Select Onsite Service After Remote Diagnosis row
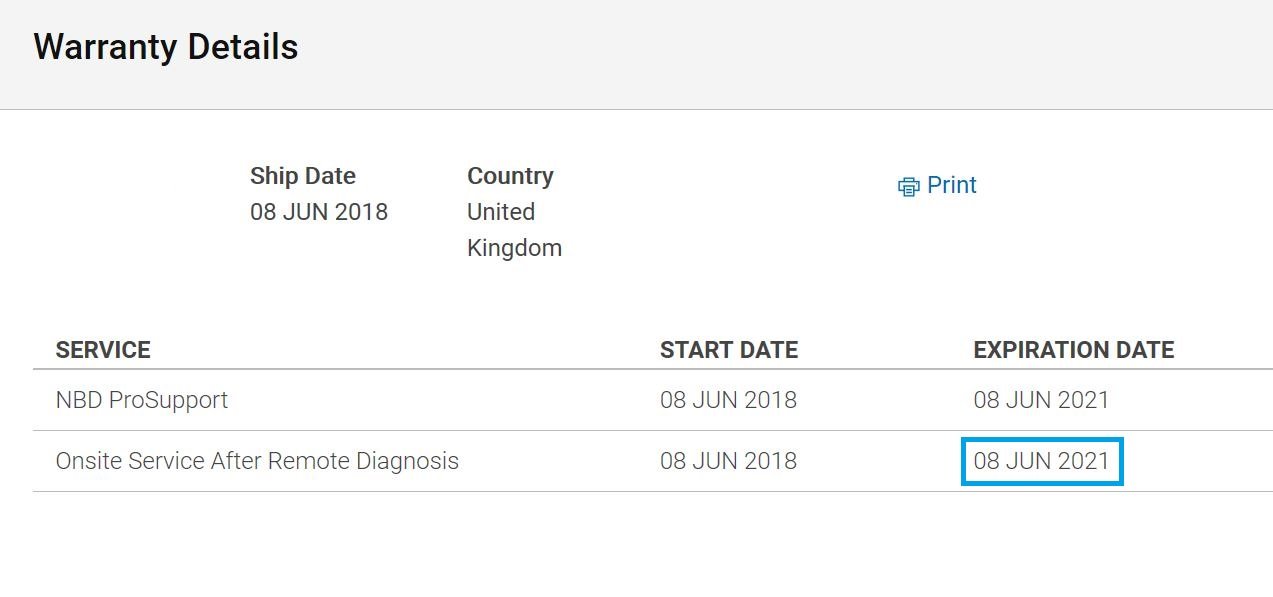This screenshot has height=597, width=1273. point(653,461)
